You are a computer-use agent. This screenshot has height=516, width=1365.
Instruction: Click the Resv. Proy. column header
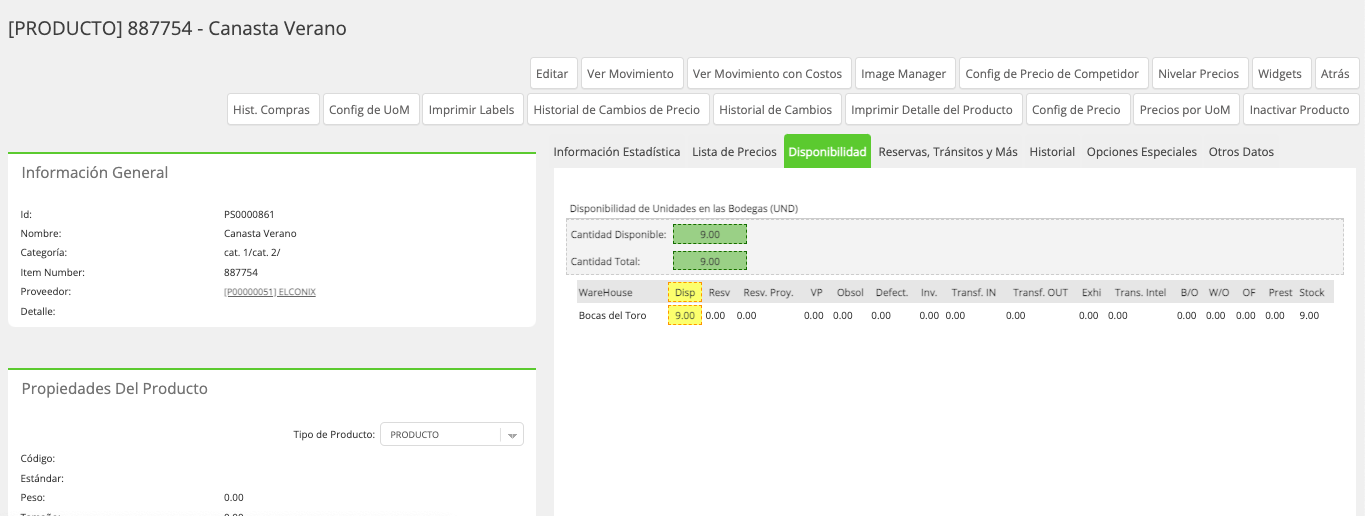pos(768,292)
